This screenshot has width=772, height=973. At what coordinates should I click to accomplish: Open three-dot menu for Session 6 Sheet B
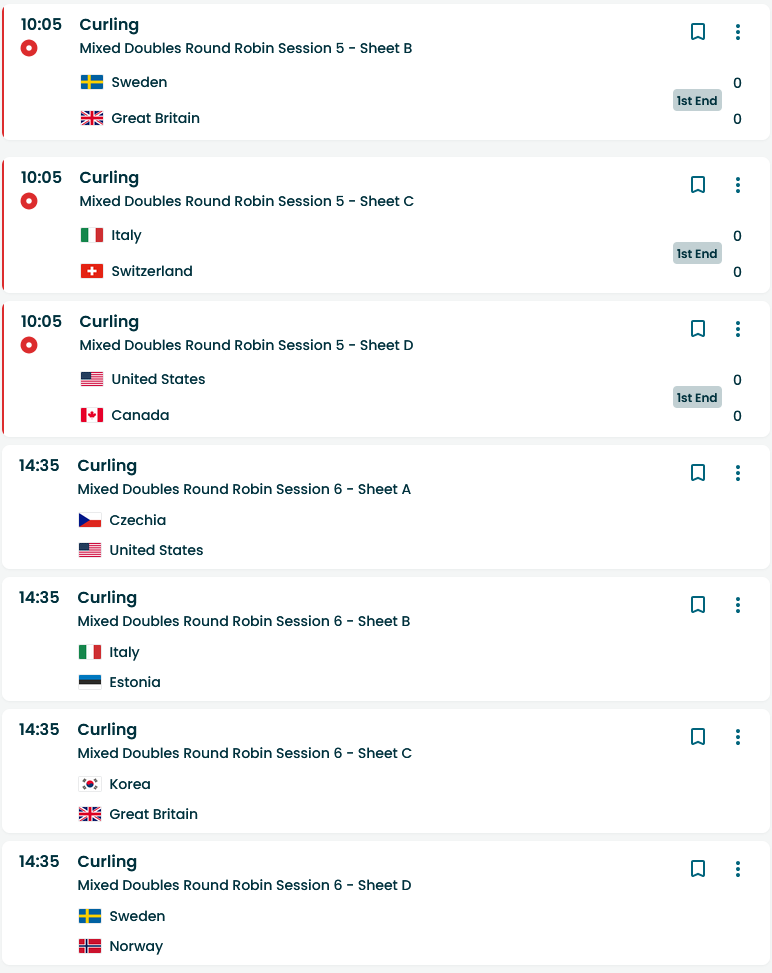[x=738, y=605]
